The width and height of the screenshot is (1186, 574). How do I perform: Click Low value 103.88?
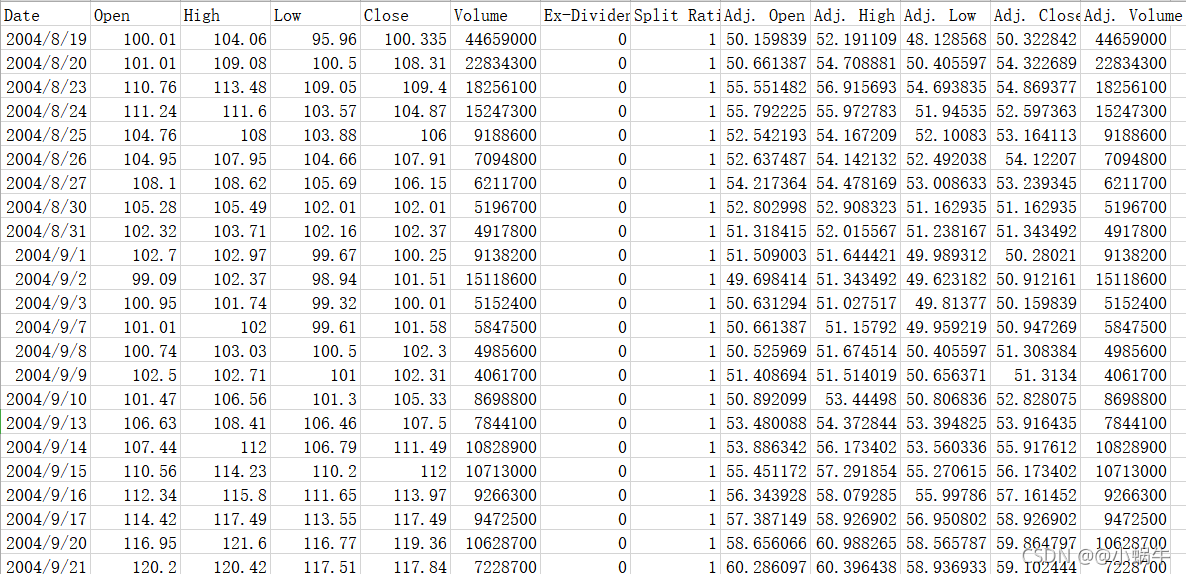[x=315, y=135]
